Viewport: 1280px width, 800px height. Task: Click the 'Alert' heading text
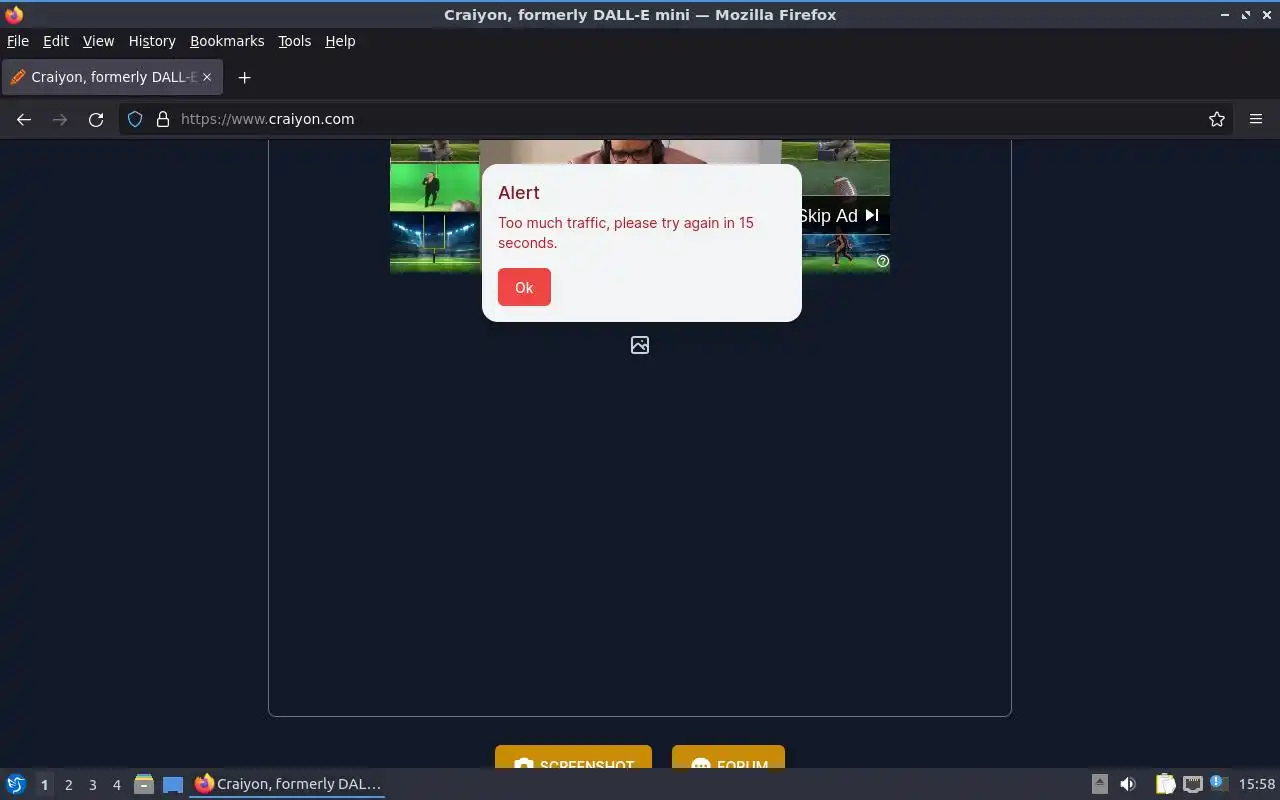519,193
